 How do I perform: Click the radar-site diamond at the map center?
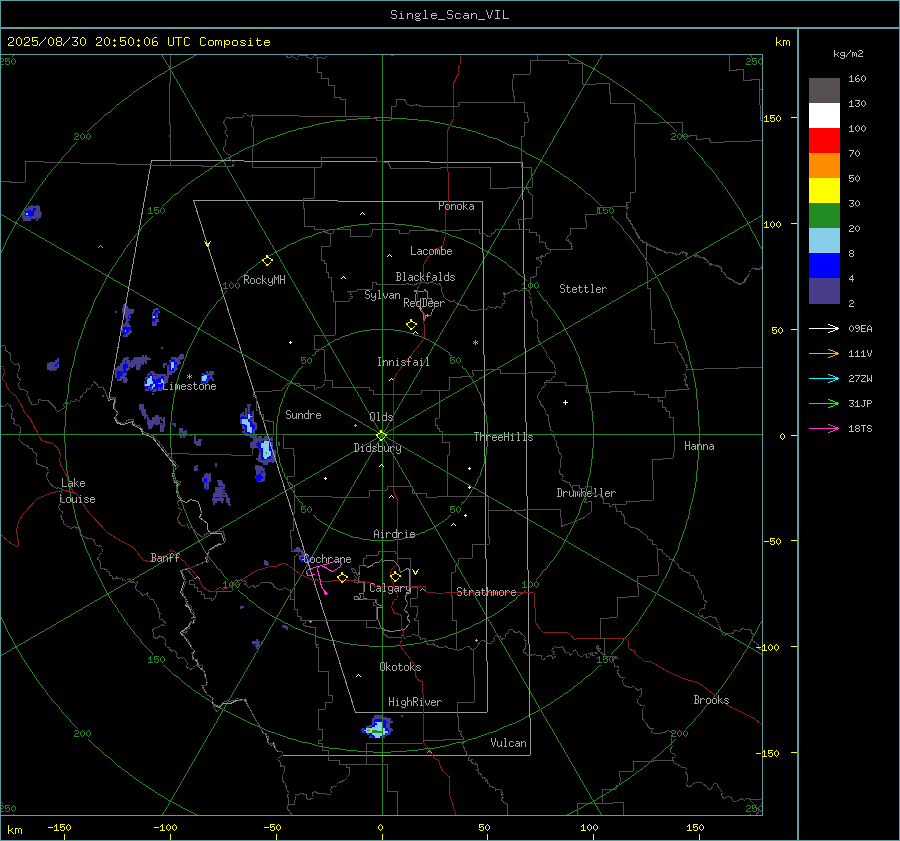(x=381, y=435)
